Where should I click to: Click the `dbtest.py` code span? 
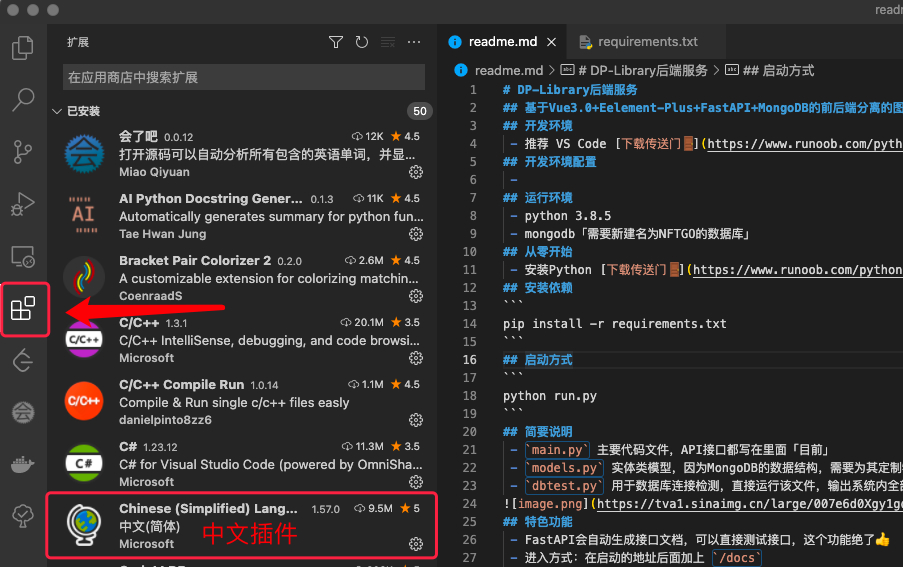pyautogui.click(x=564, y=486)
